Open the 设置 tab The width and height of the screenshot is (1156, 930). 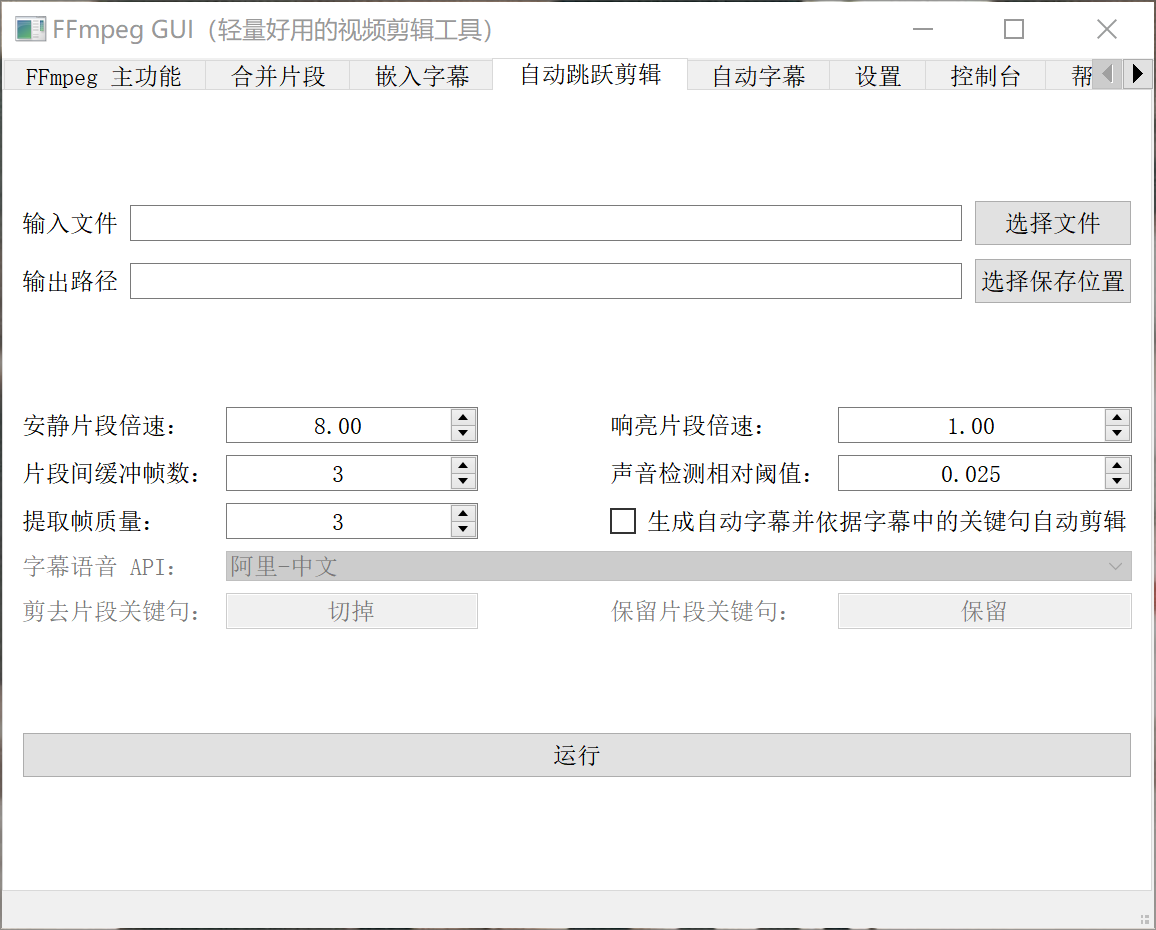[x=878, y=76]
